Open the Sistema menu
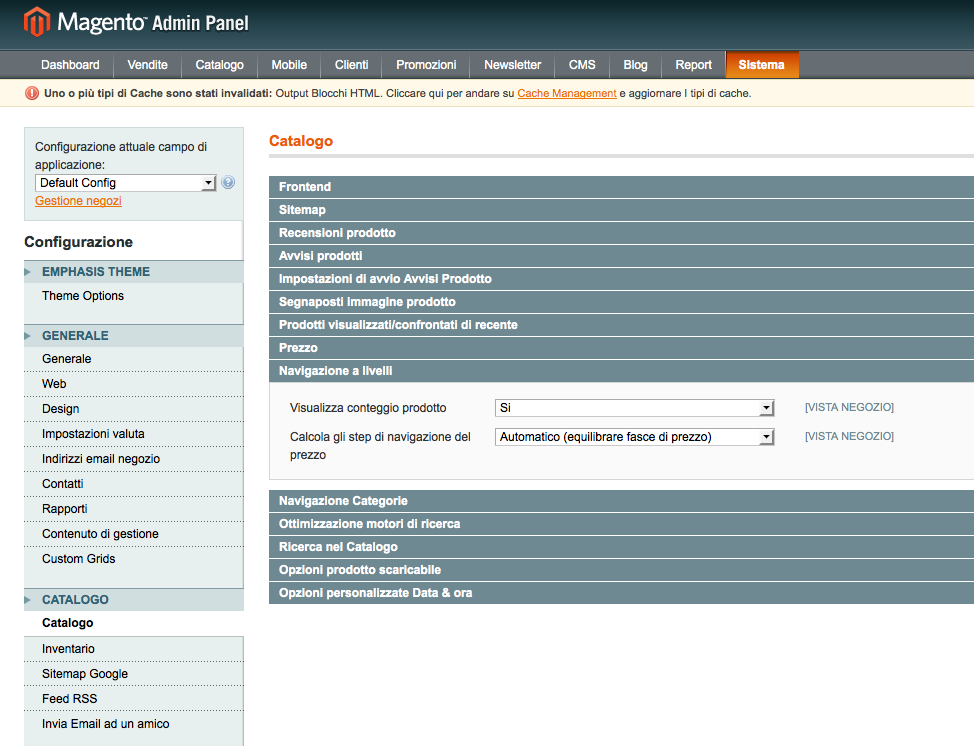The image size is (974, 746). (x=762, y=64)
